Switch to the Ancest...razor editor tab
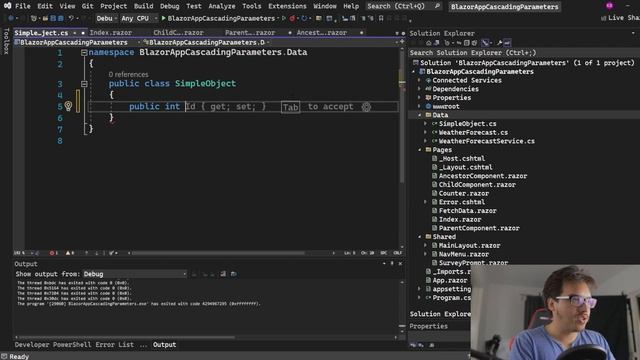Viewport: 640px width, 360px height. [x=322, y=33]
